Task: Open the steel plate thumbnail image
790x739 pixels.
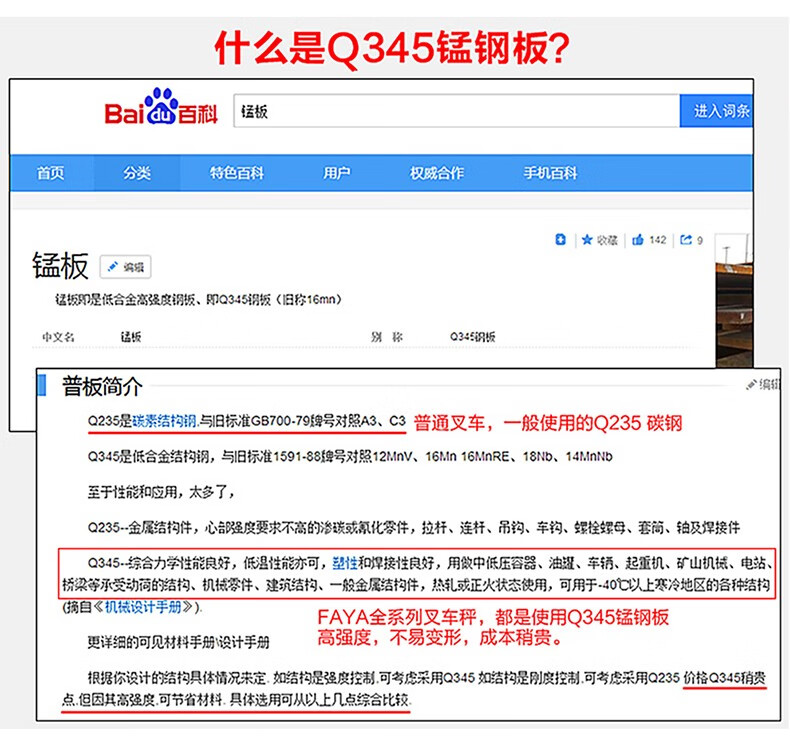Action: tap(734, 300)
